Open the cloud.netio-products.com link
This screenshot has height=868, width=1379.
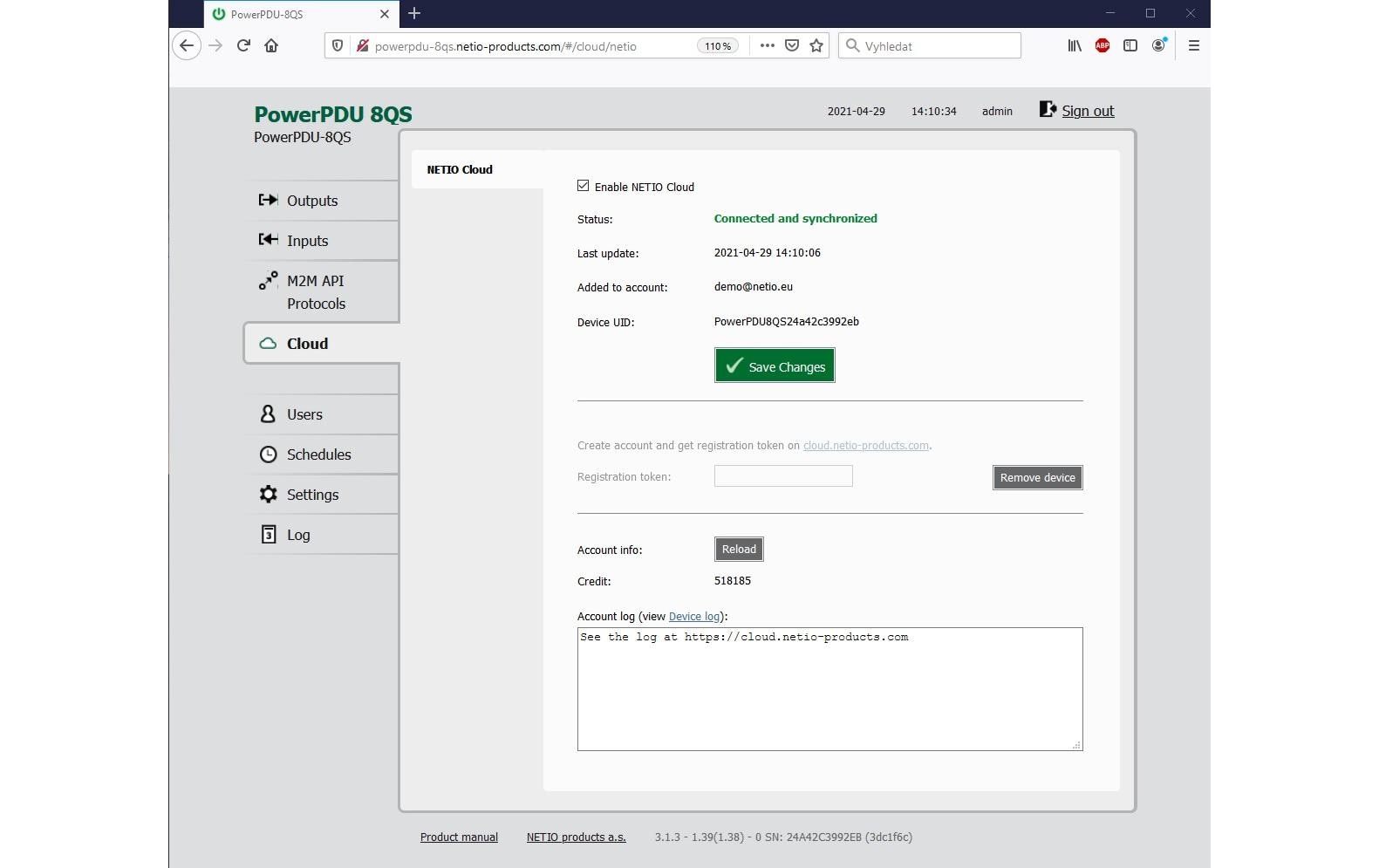click(x=865, y=445)
